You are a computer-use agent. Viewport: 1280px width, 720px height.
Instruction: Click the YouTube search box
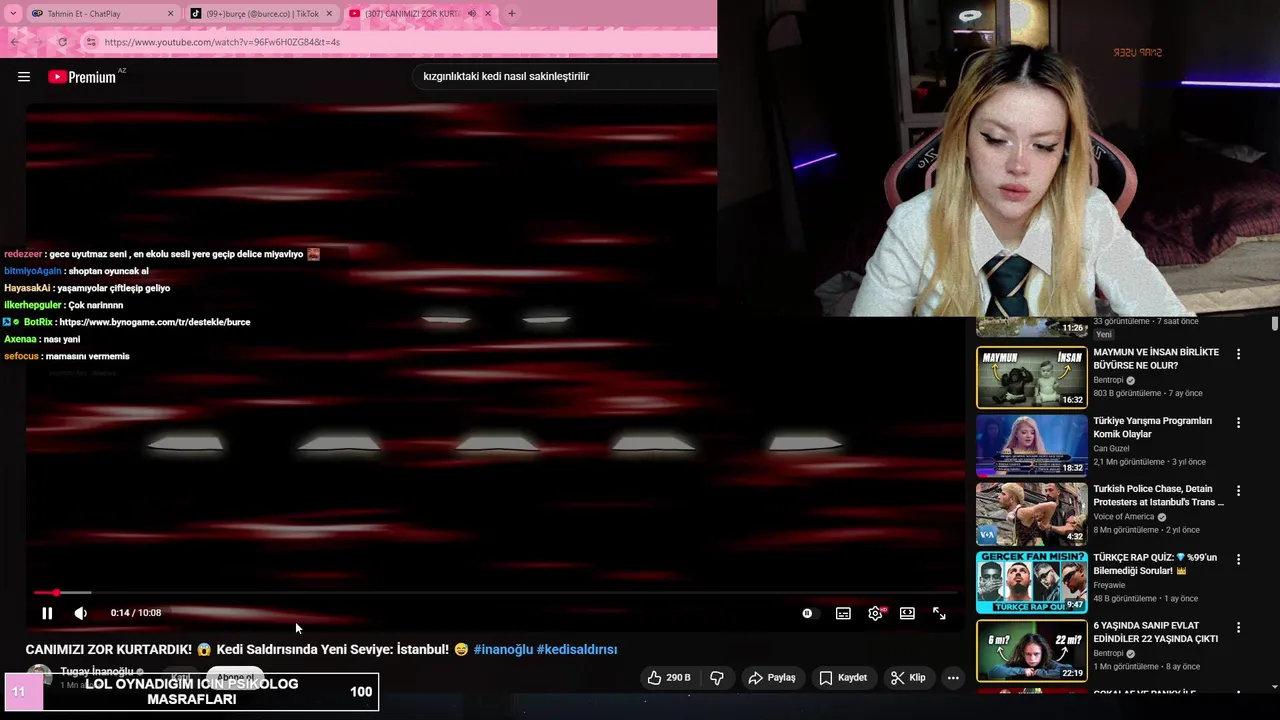pyautogui.click(x=565, y=76)
